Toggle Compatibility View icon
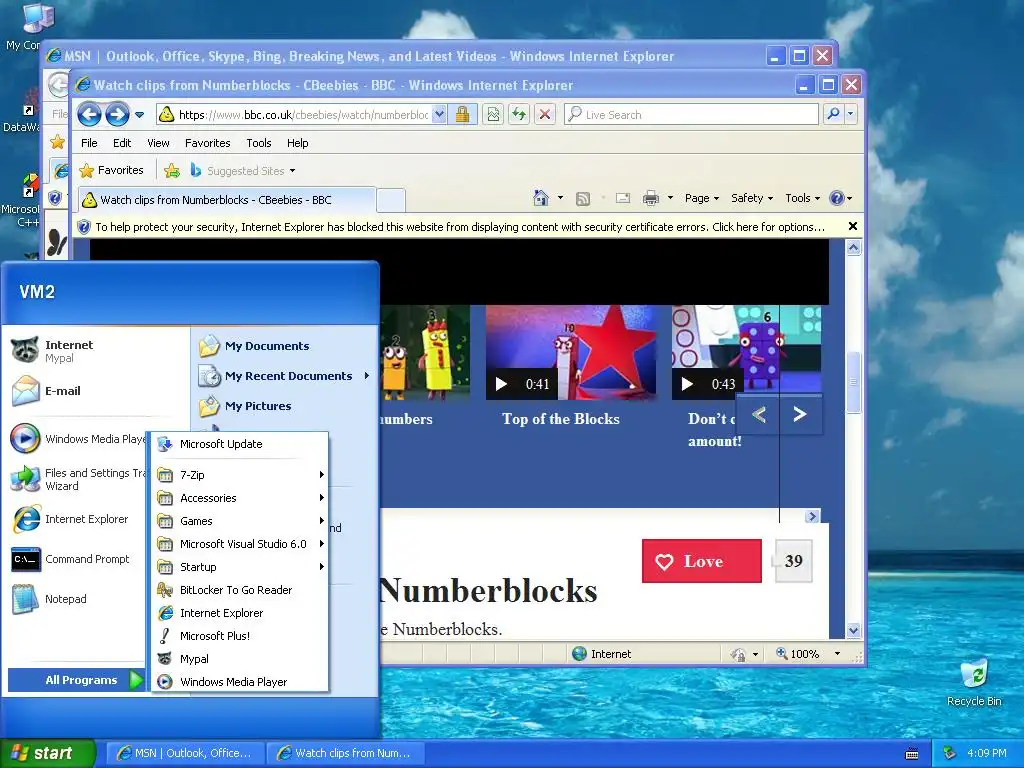The width and height of the screenshot is (1024, 768). 494,115
